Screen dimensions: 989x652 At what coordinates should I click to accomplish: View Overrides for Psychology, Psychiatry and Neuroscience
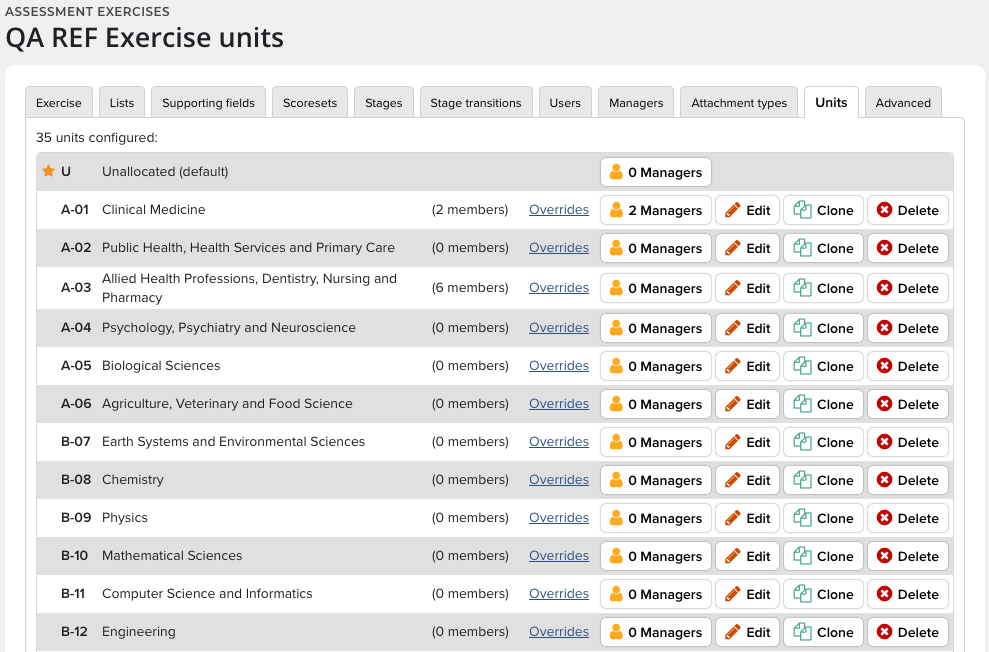tap(559, 328)
